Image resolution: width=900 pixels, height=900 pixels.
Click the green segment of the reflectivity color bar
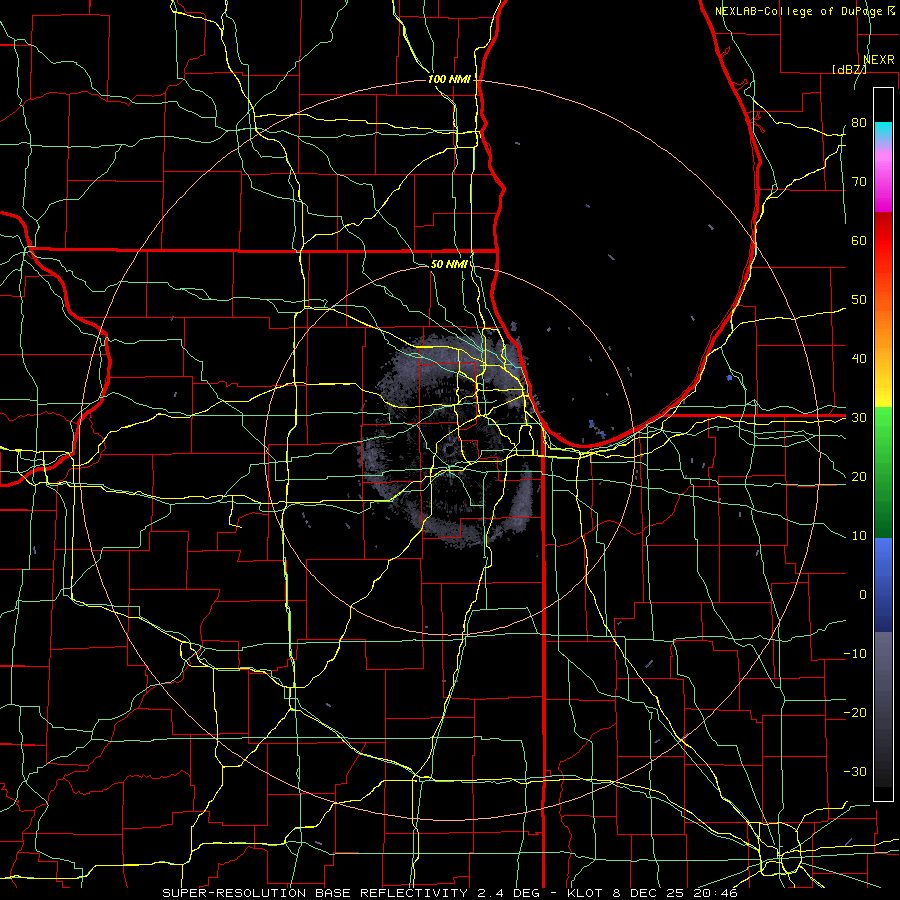(x=883, y=472)
